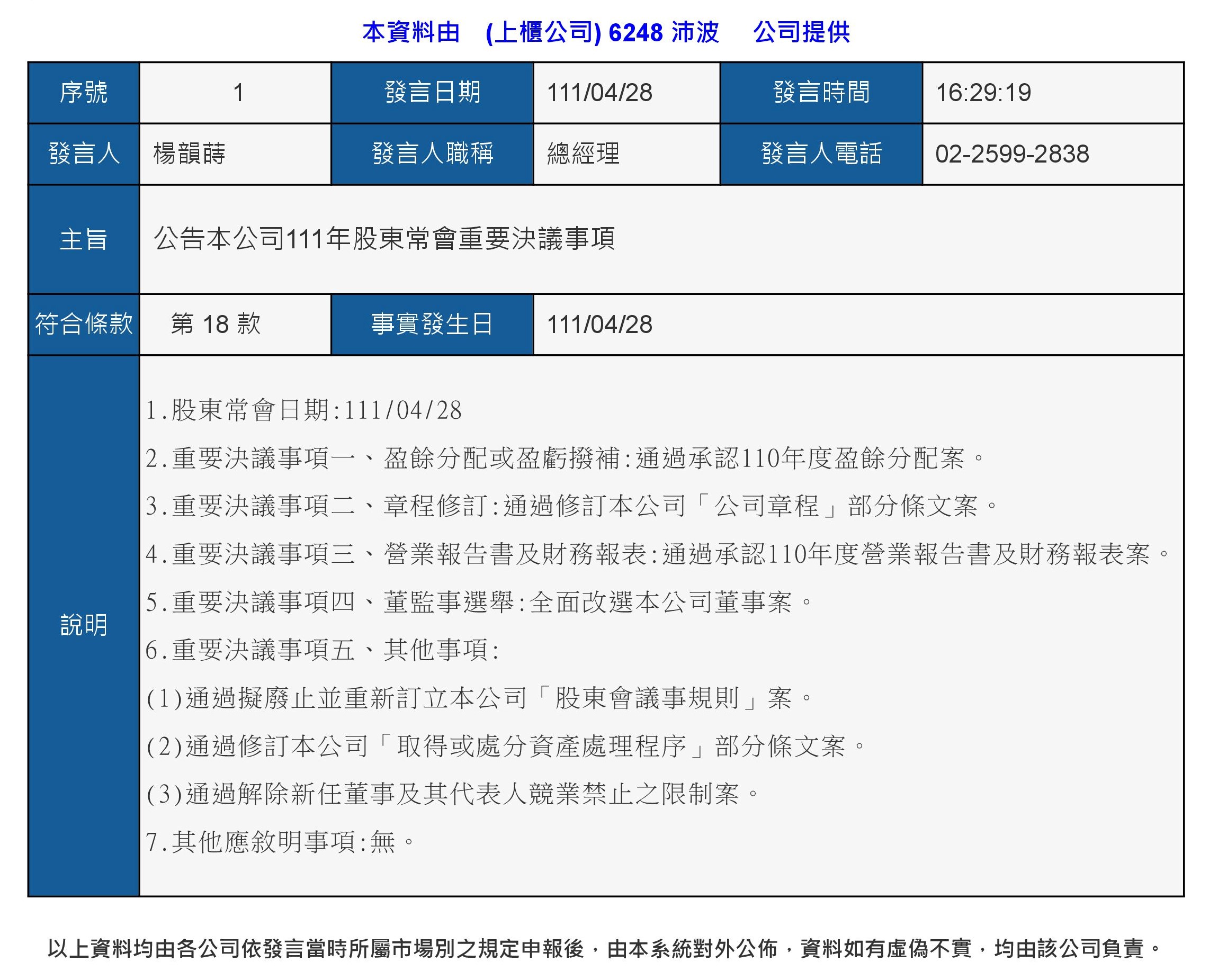Viewport: 1209px width, 980px height.
Task: Click the '發言人電話' label cell
Action: pyautogui.click(x=821, y=154)
